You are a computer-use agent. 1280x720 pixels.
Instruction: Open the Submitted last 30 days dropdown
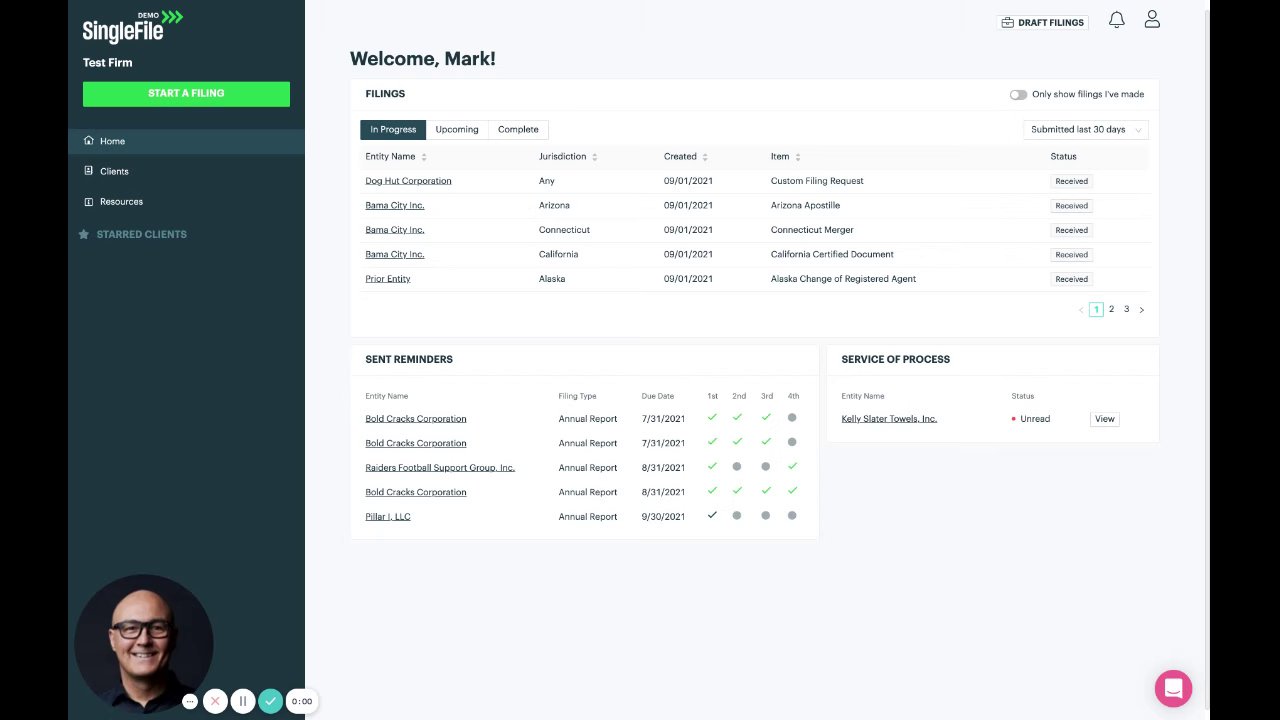pyautogui.click(x=1085, y=129)
